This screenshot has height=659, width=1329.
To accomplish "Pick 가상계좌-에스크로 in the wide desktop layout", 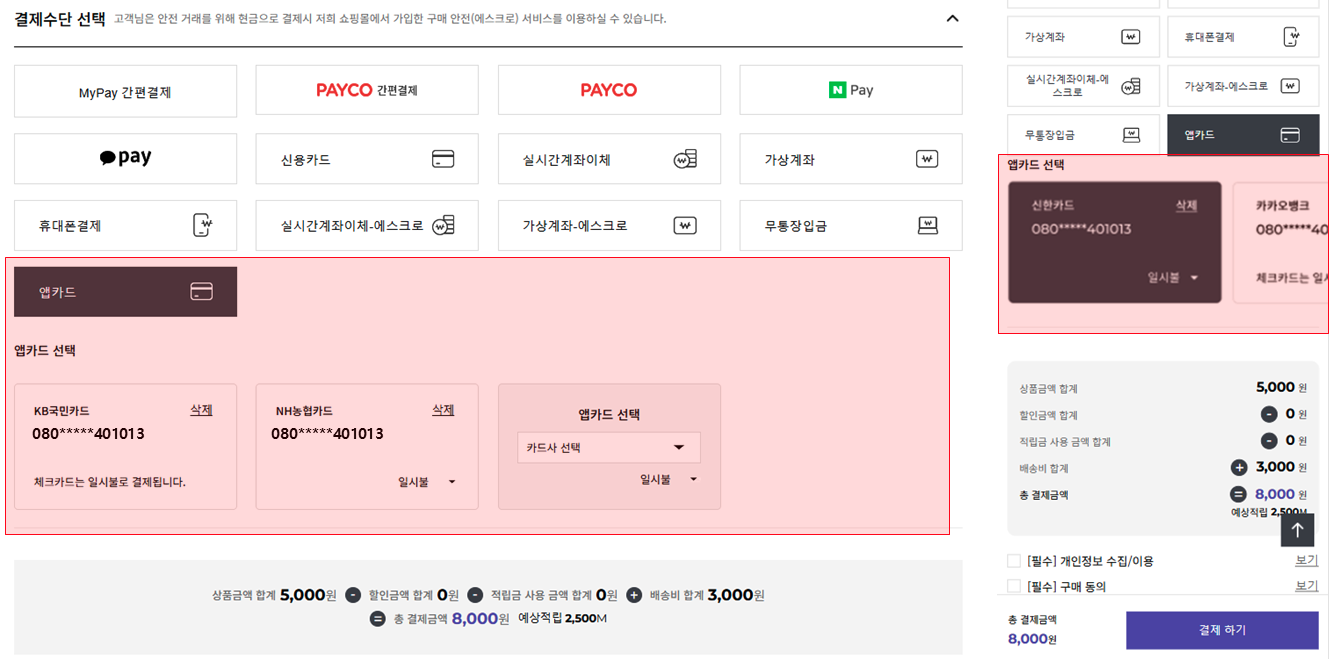I will click(x=609, y=225).
